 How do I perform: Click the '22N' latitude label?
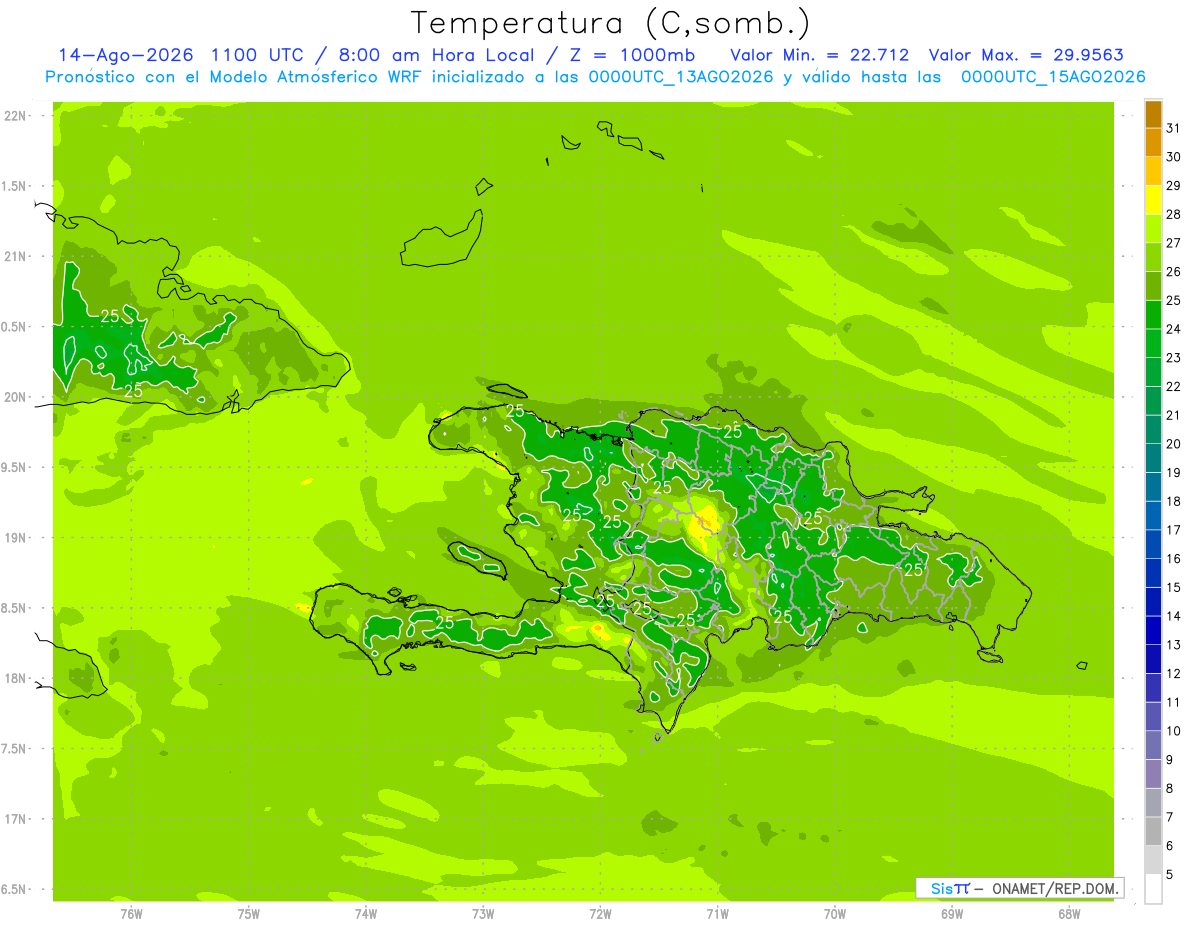pos(13,116)
